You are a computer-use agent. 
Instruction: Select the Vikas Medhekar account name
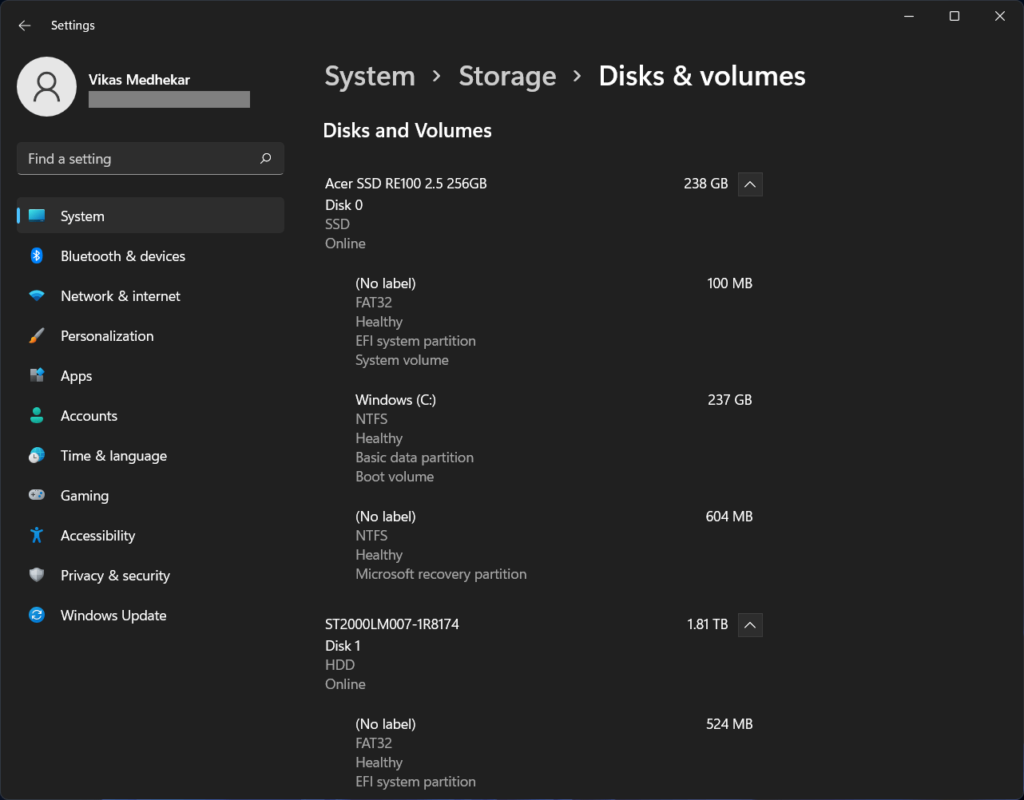point(139,80)
